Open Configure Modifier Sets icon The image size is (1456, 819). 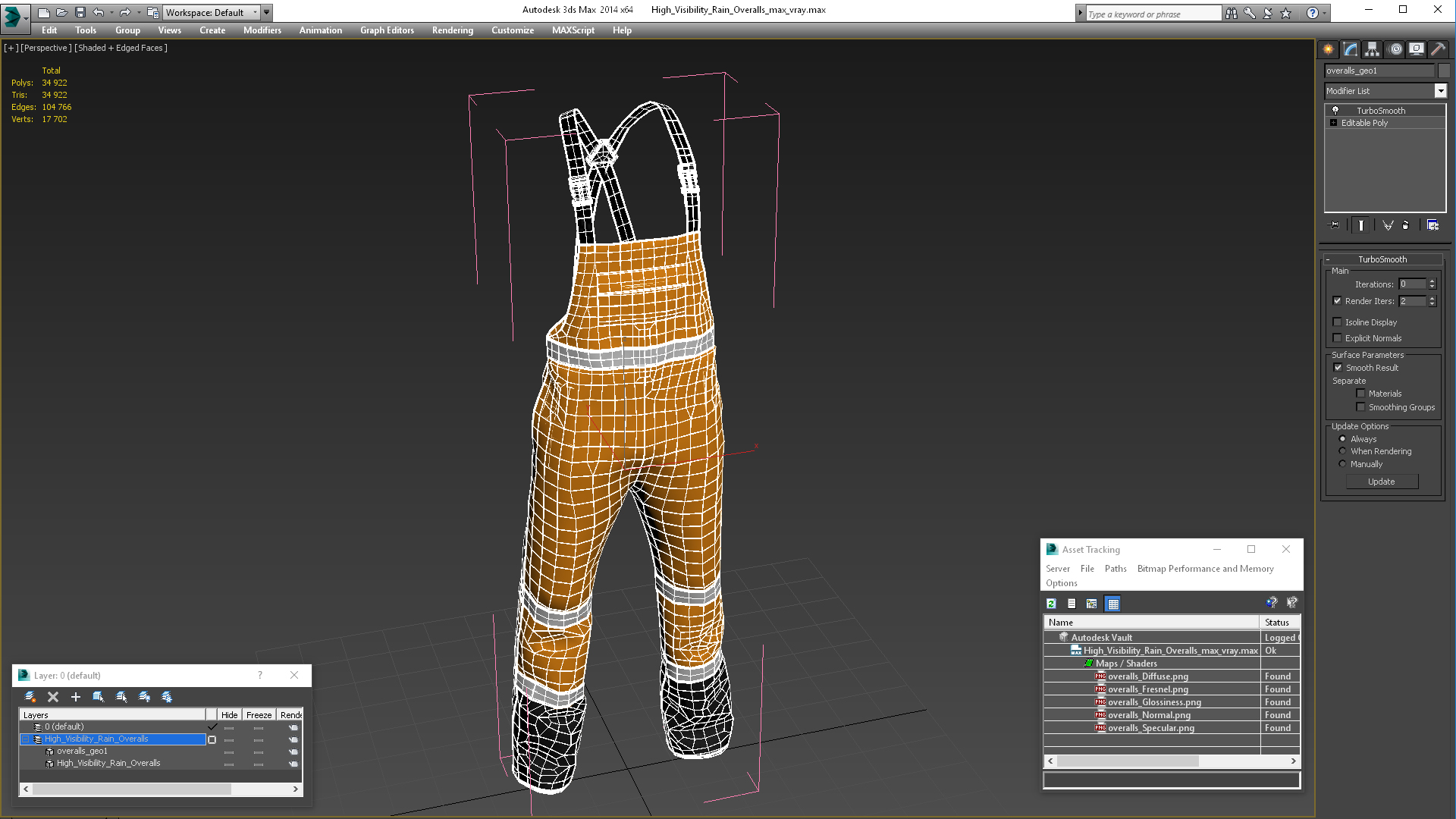pyautogui.click(x=1432, y=225)
